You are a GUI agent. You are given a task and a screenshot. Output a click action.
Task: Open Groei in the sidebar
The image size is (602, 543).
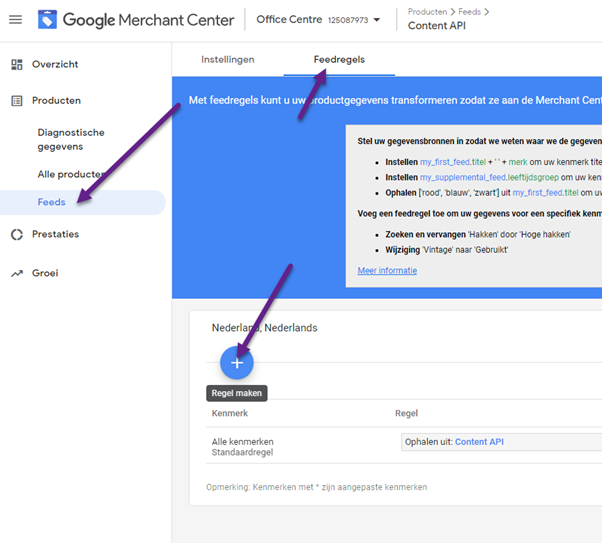click(45, 273)
